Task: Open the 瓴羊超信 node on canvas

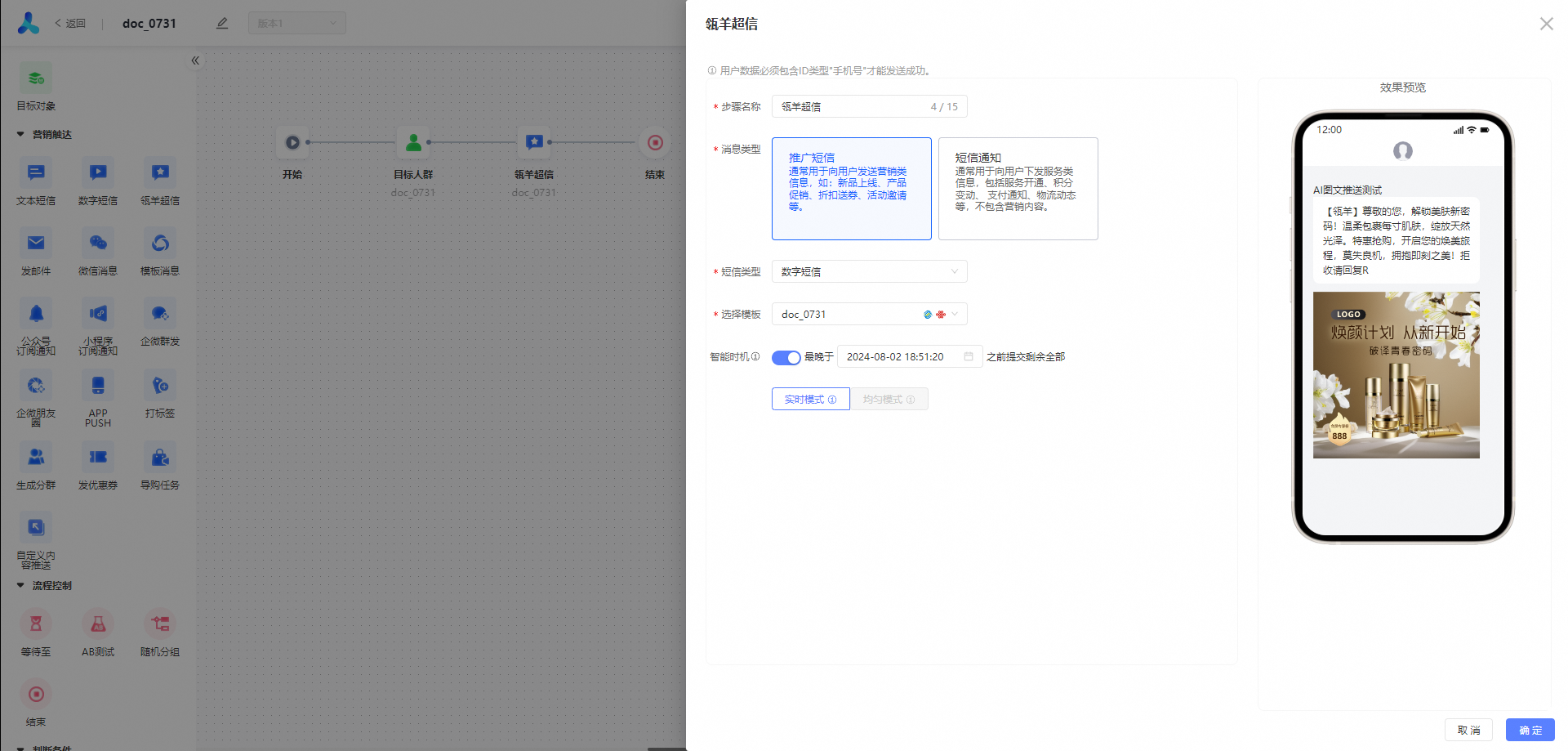Action: (x=534, y=142)
